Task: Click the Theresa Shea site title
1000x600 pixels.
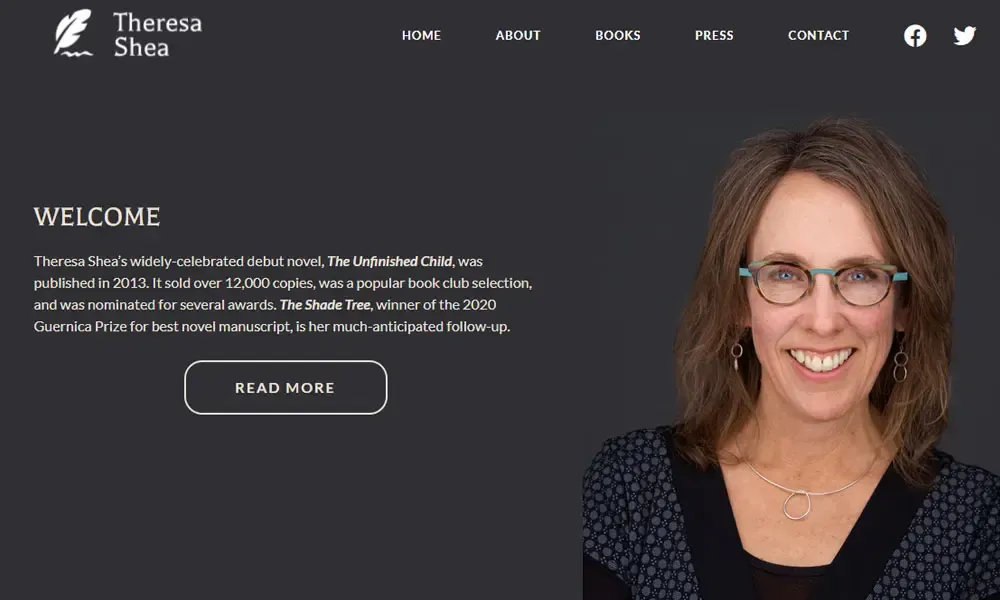Action: [x=158, y=34]
